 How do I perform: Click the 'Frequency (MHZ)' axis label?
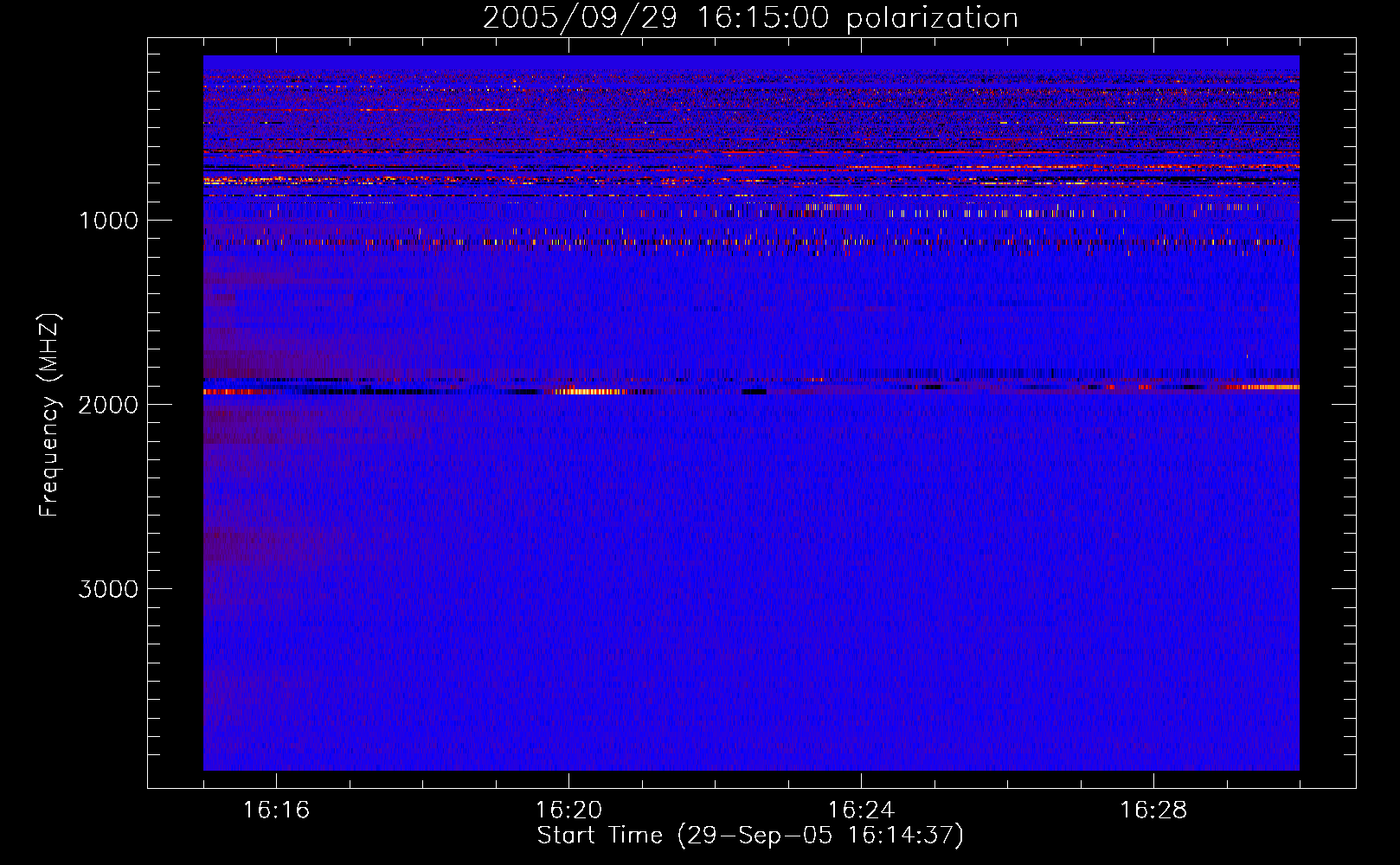[49, 415]
